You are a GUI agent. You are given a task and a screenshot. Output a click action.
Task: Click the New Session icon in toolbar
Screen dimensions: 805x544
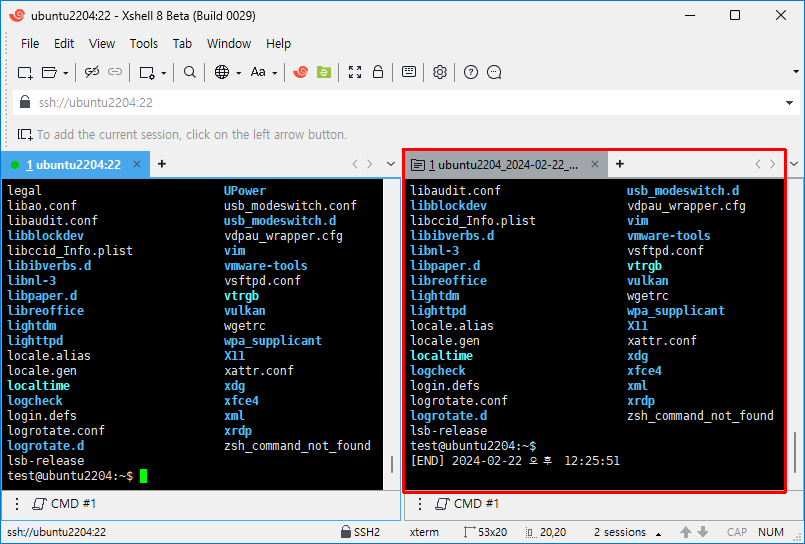(25, 72)
